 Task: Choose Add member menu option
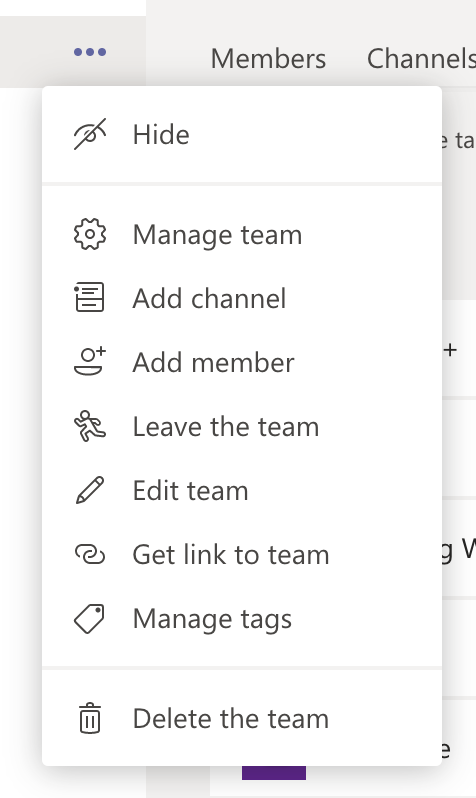pyautogui.click(x=242, y=362)
